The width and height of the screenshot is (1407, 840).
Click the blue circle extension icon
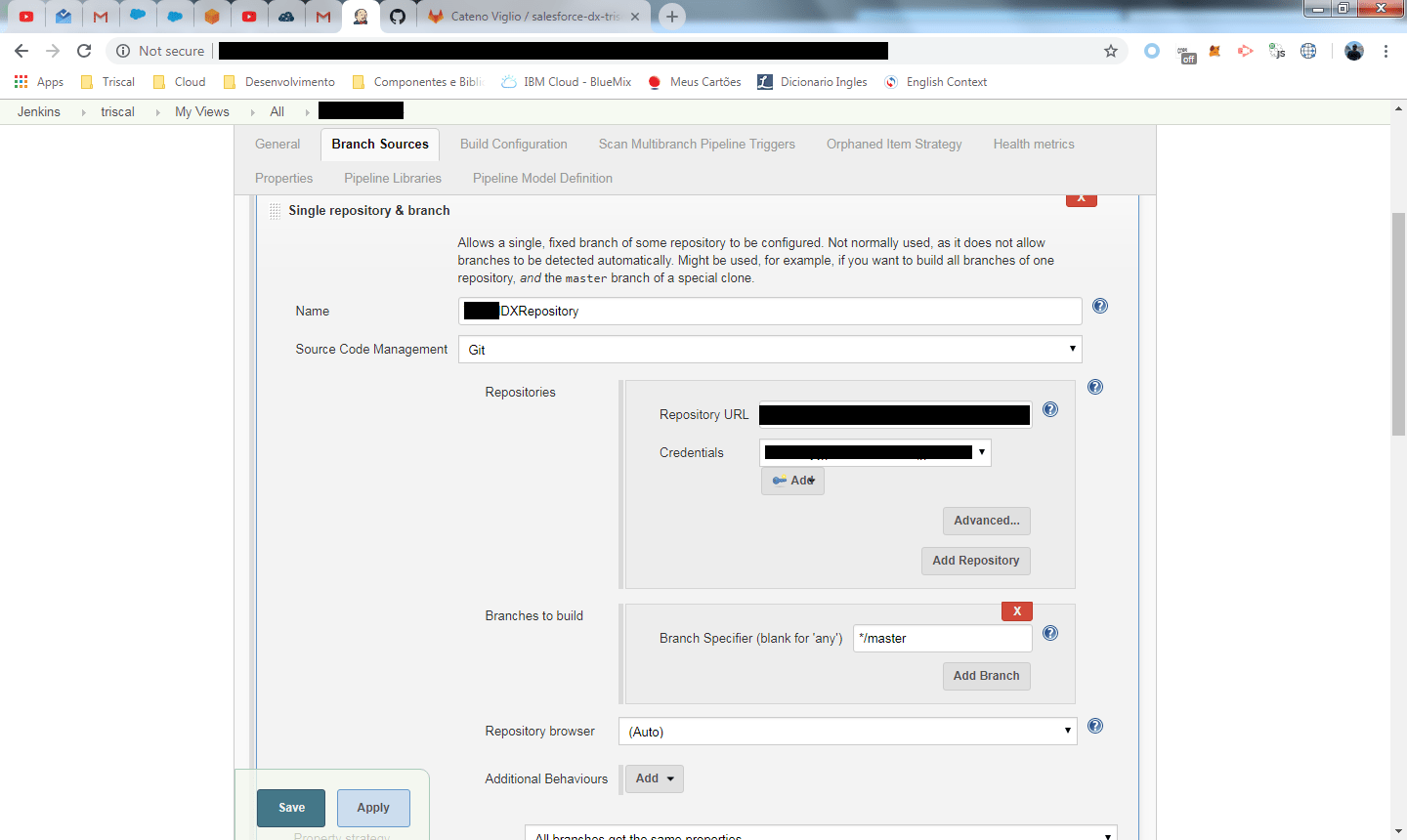click(x=1152, y=51)
